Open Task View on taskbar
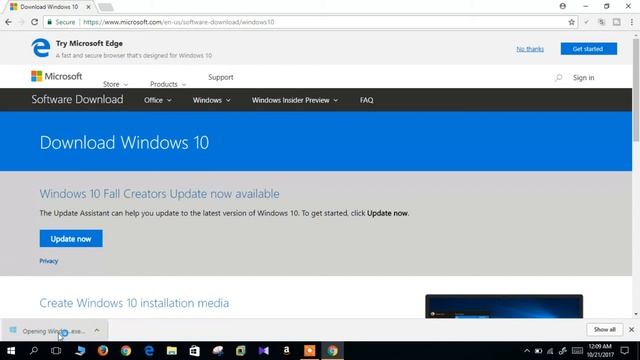The width and height of the screenshot is (640, 360). click(56, 351)
